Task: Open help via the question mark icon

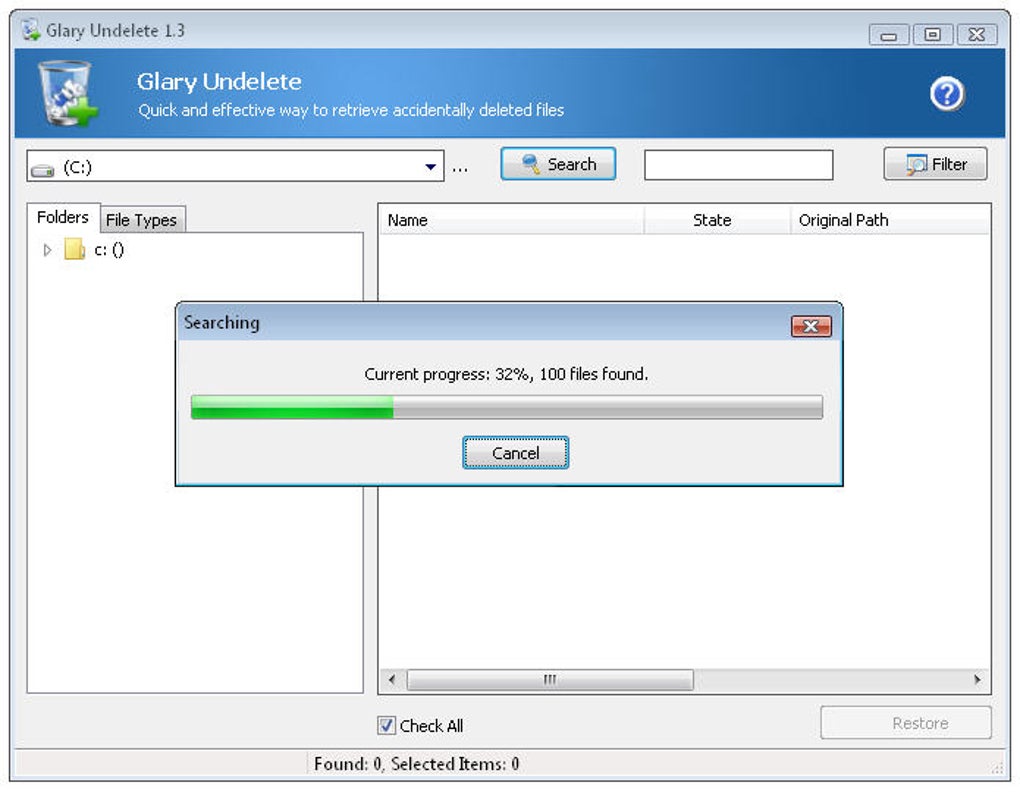Action: (946, 94)
